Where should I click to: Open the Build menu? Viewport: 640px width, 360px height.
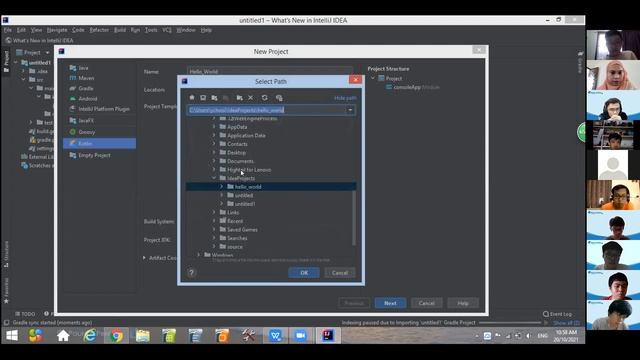point(120,30)
